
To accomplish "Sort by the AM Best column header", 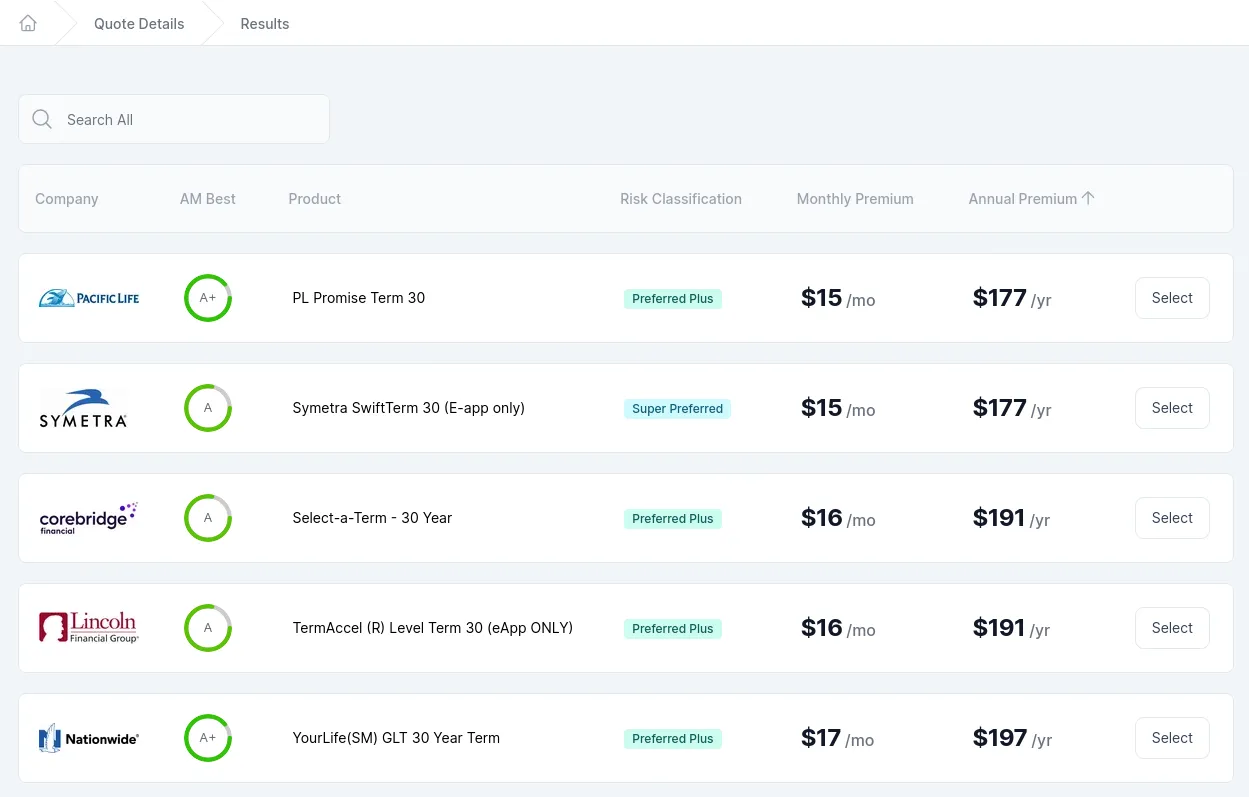I will 208,199.
